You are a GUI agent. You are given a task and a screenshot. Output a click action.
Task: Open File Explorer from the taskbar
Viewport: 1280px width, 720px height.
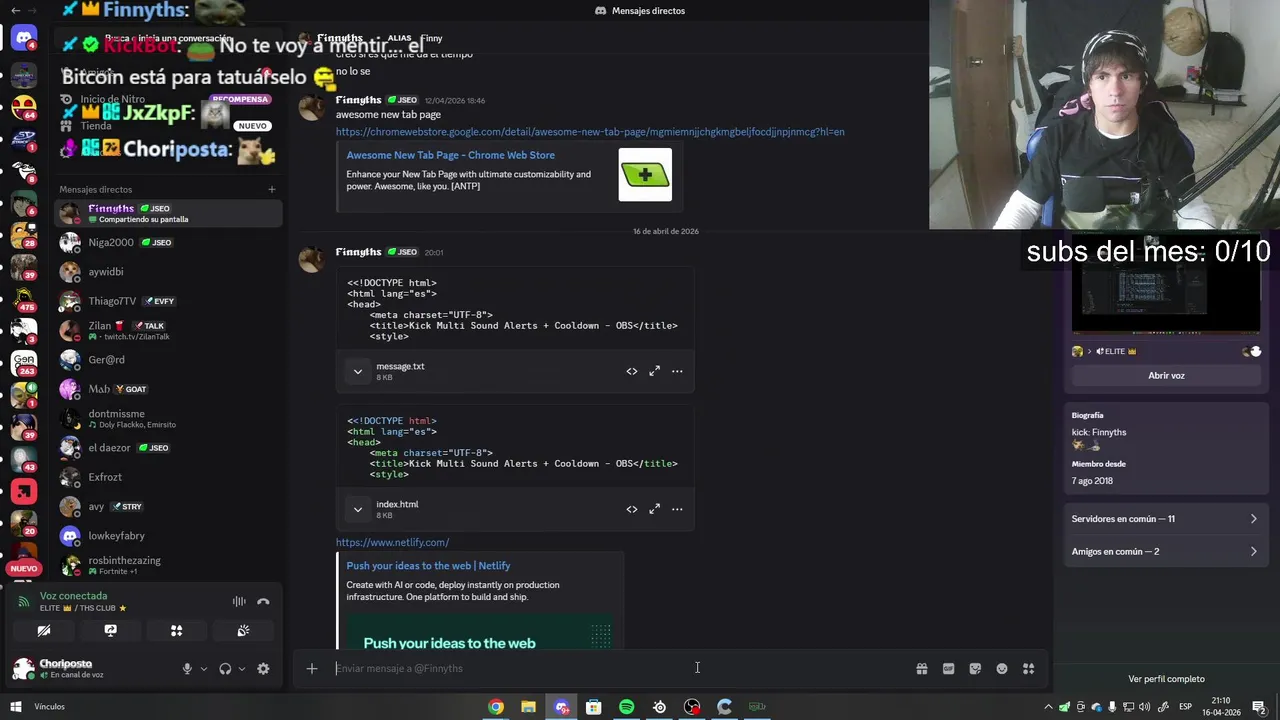point(528,707)
